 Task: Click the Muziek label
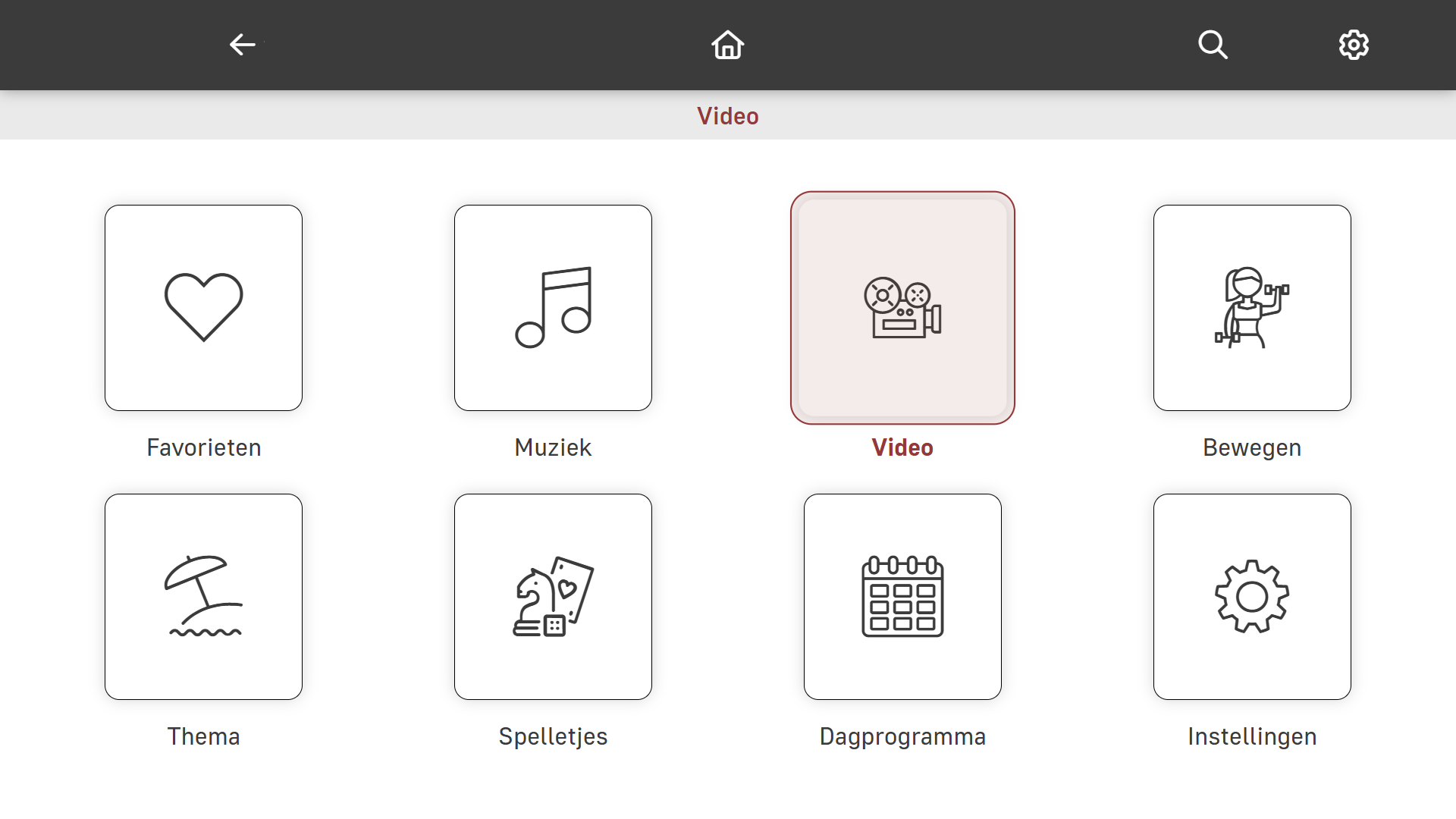coord(553,447)
